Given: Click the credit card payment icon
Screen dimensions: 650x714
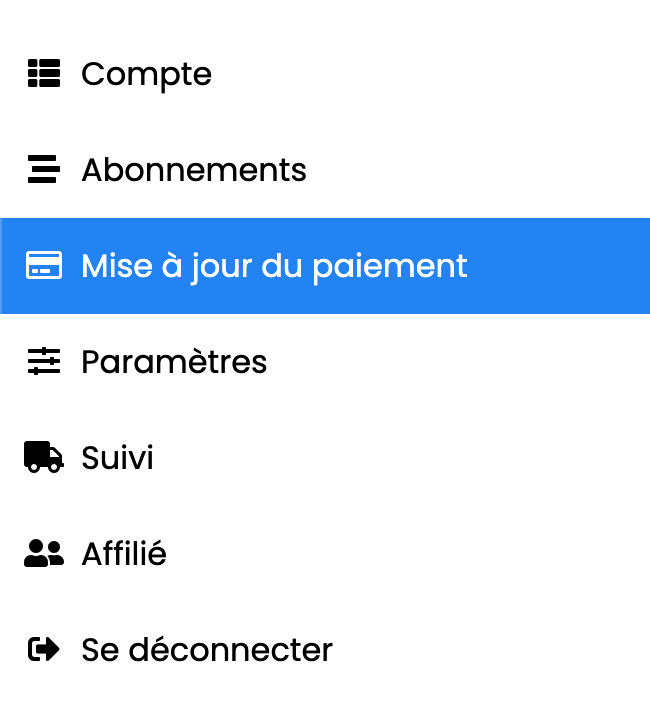Looking at the screenshot, I should click(x=44, y=265).
